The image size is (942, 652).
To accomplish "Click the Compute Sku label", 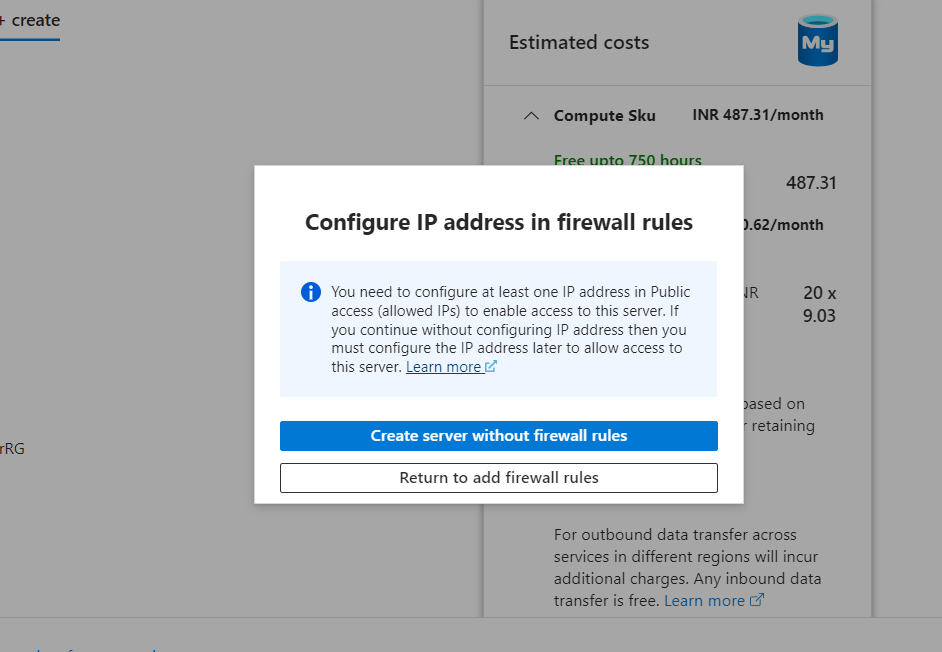I will pos(604,115).
